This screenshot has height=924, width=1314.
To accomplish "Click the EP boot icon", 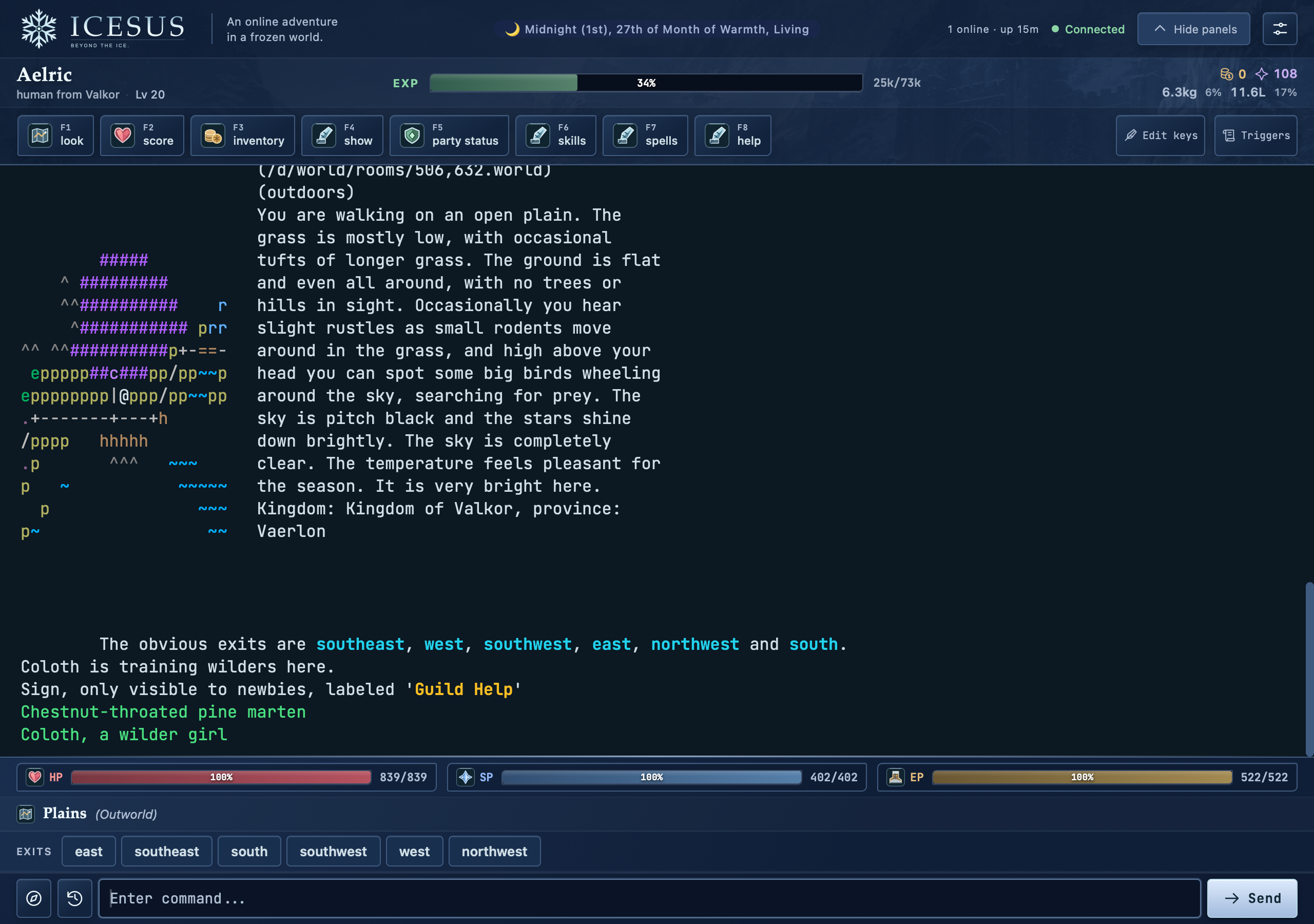I will pyautogui.click(x=896, y=777).
